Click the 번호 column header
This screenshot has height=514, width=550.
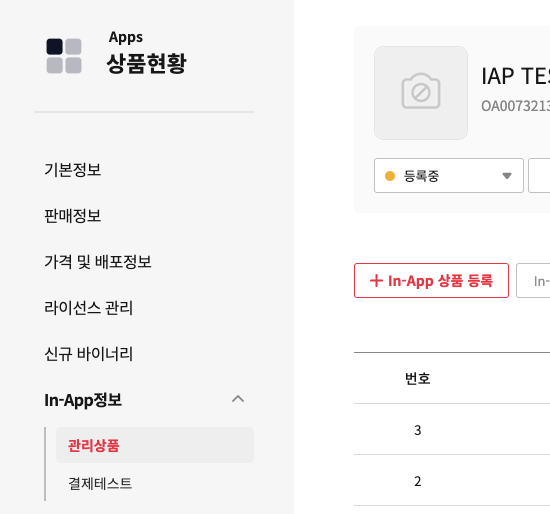pyautogui.click(x=417, y=378)
